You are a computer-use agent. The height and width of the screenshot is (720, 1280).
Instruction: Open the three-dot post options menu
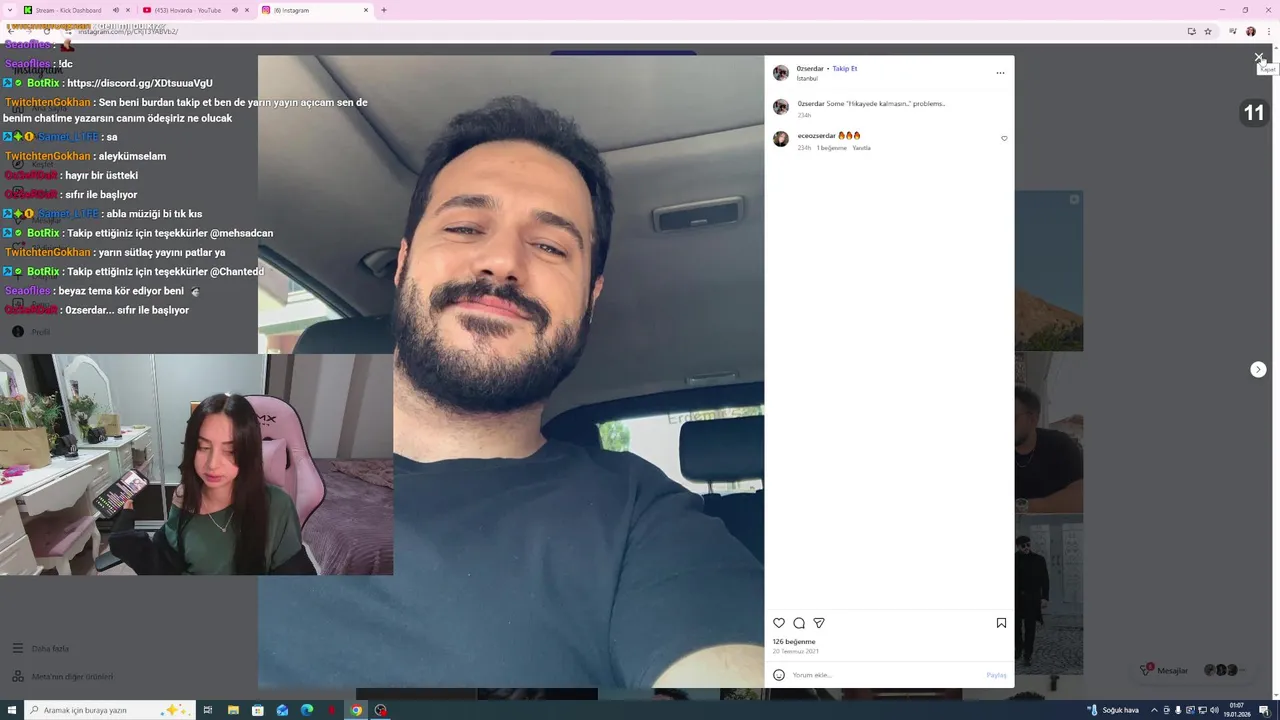point(1000,73)
